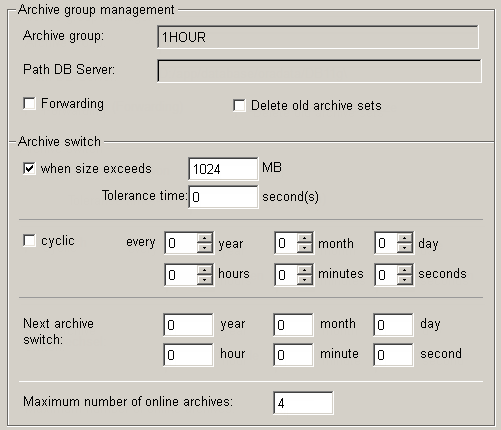Uncheck when size exceeds option
The height and width of the screenshot is (430, 501).
click(29, 168)
